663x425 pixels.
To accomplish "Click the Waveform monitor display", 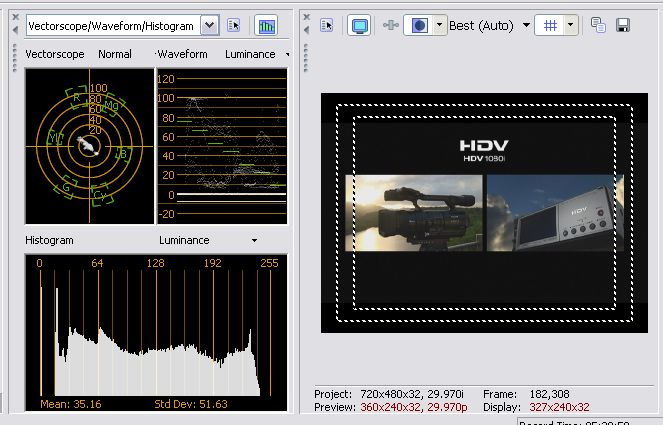I will coord(222,146).
